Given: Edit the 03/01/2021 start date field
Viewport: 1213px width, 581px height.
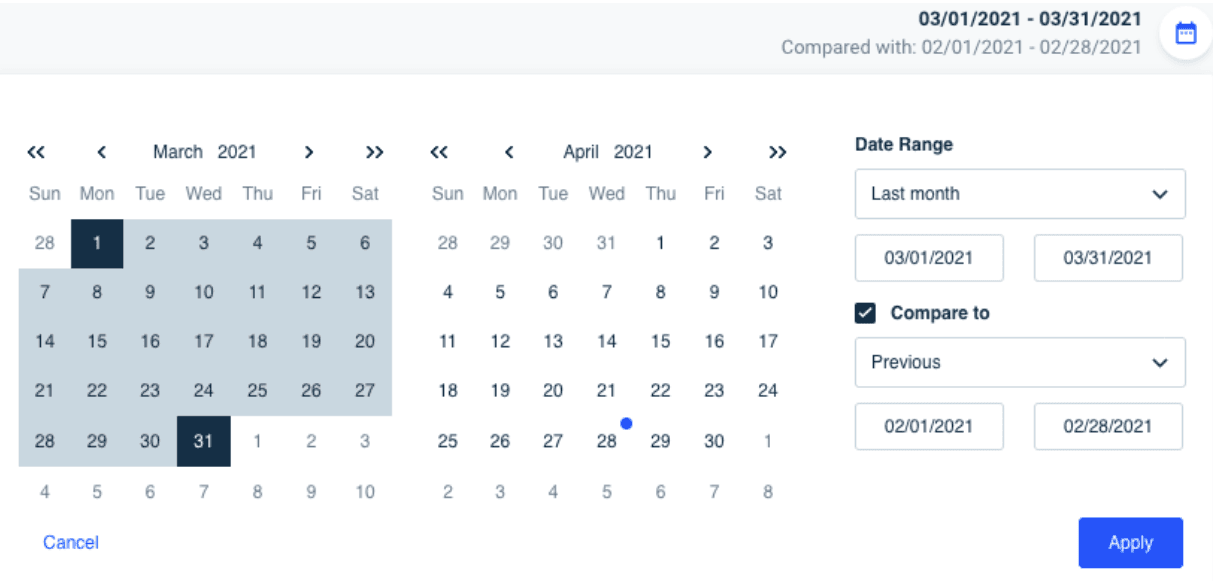Looking at the screenshot, I should tap(929, 258).
